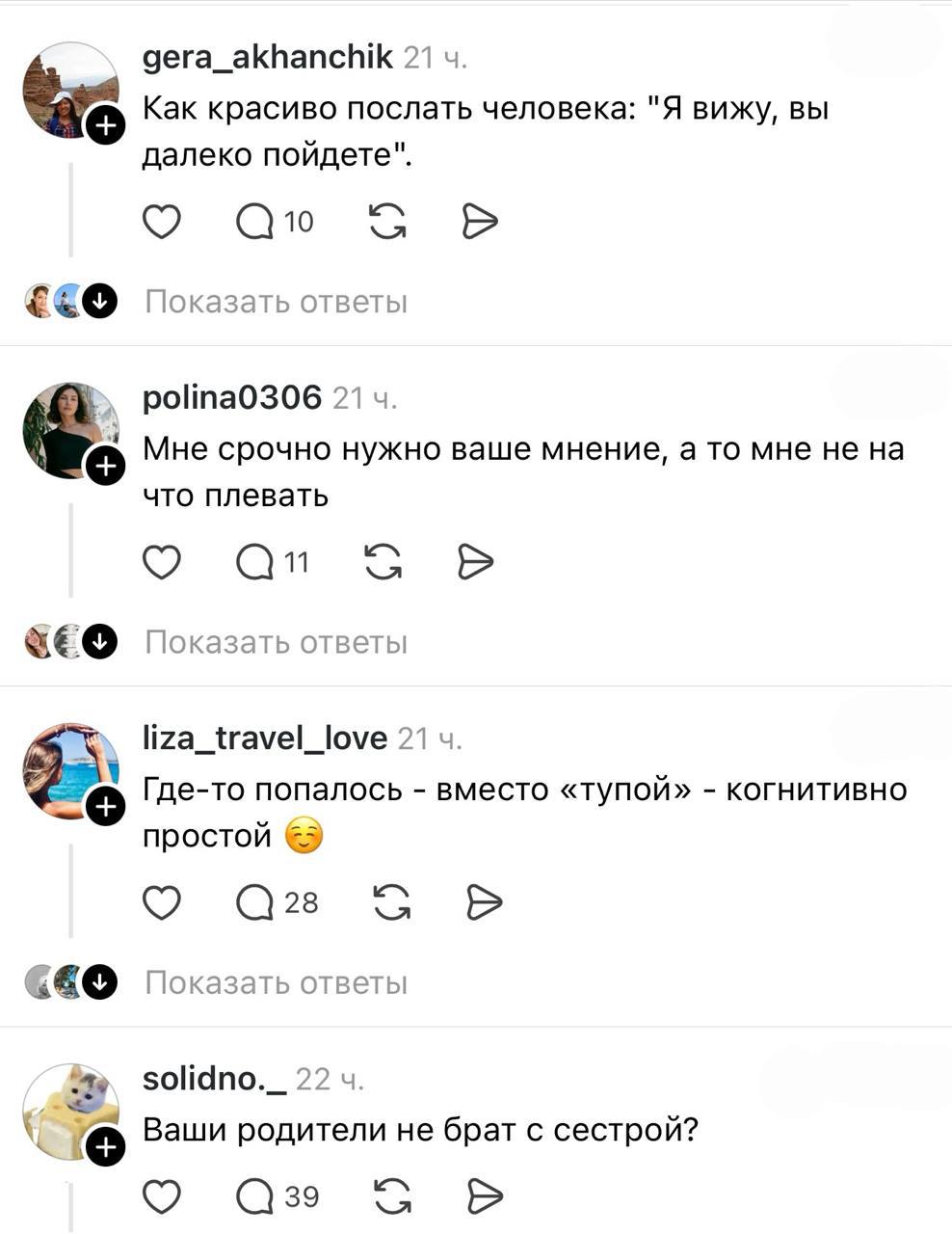Viewport: 952px width, 1234px height.
Task: Like polina0306's comment with the heart
Action: 162,561
